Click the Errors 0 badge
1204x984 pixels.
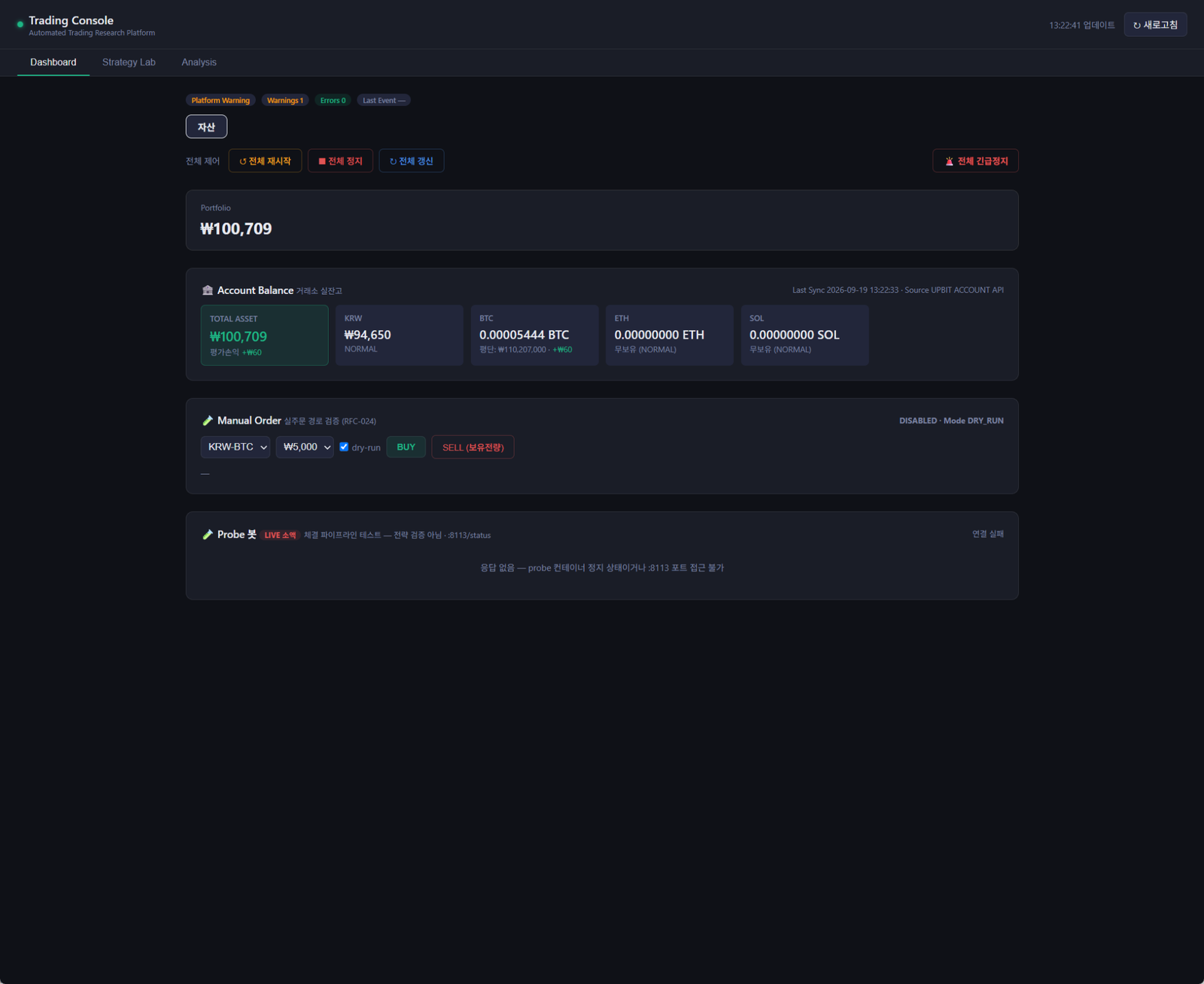pyautogui.click(x=333, y=100)
